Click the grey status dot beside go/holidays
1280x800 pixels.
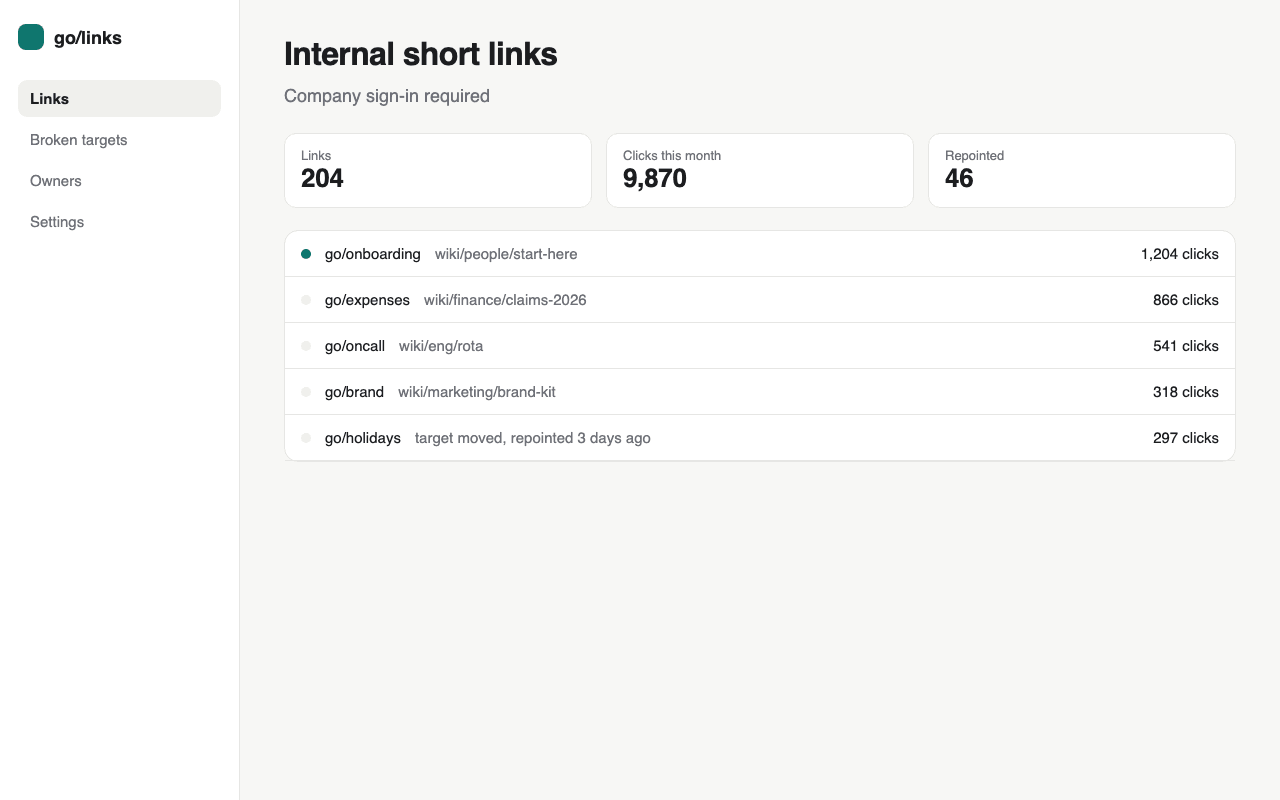(306, 438)
